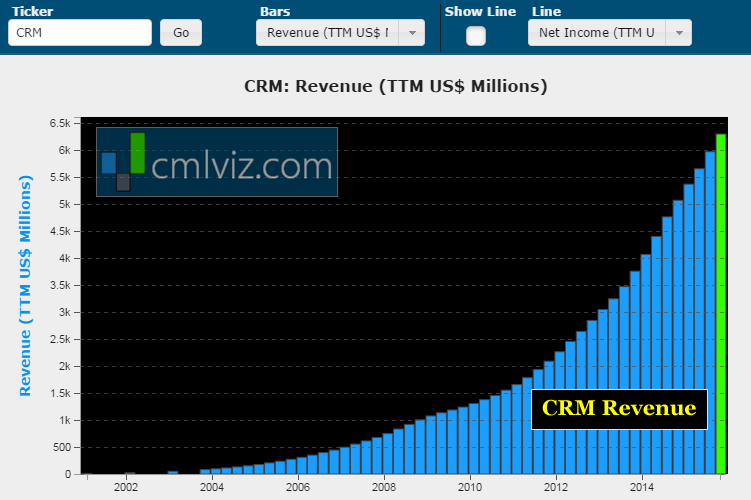Click the Bars label
Image resolution: width=751 pixels, height=500 pixels.
[x=275, y=11]
